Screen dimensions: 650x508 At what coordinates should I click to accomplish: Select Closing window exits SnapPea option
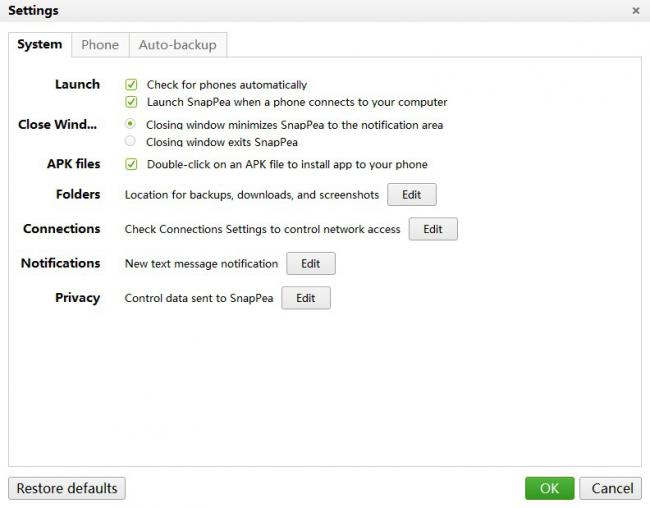(131, 142)
